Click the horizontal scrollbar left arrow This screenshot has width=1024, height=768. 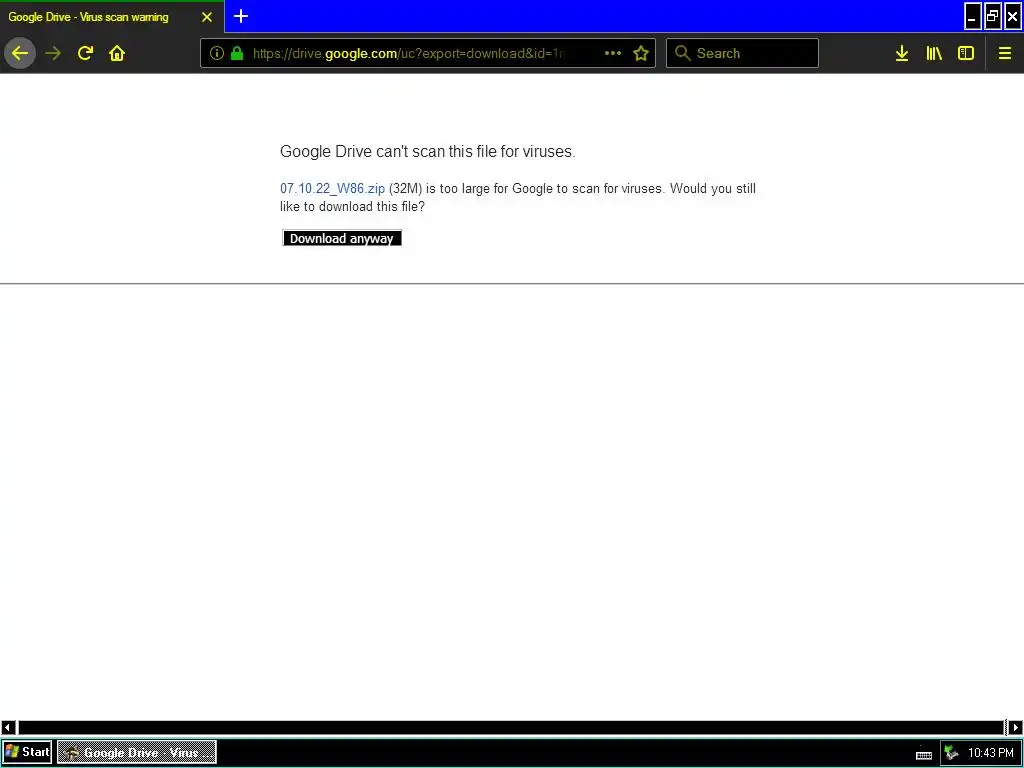click(8, 728)
